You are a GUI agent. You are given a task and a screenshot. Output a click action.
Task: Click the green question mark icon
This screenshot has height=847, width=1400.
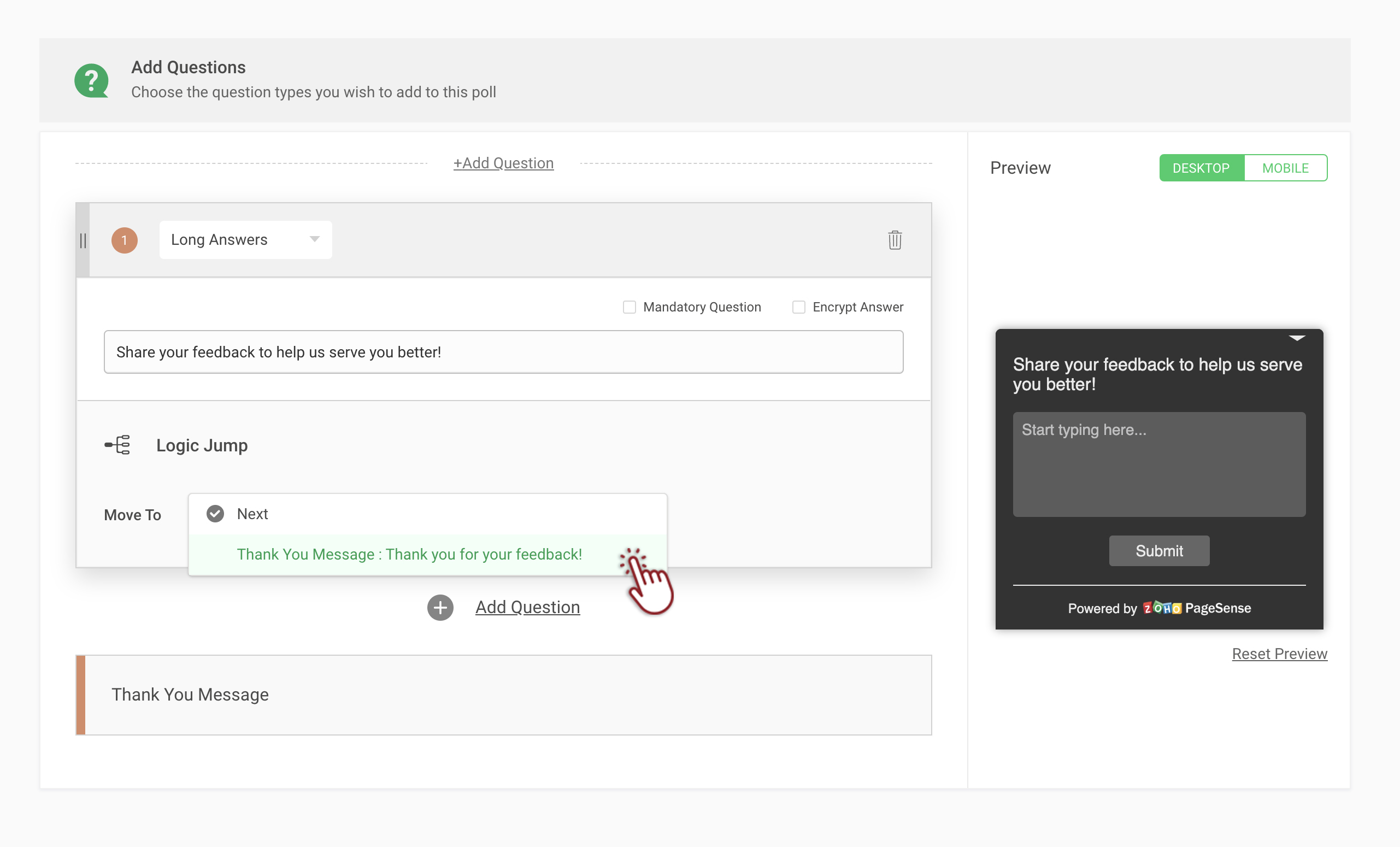point(91,80)
